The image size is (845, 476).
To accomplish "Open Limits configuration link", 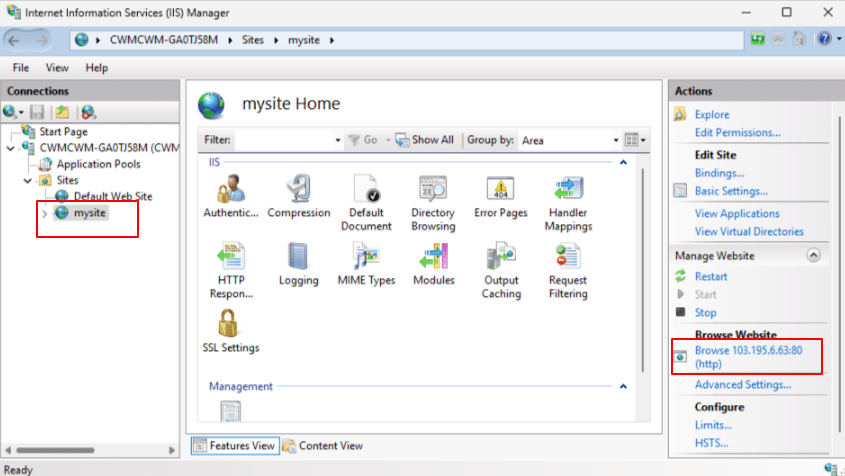I will coord(712,425).
